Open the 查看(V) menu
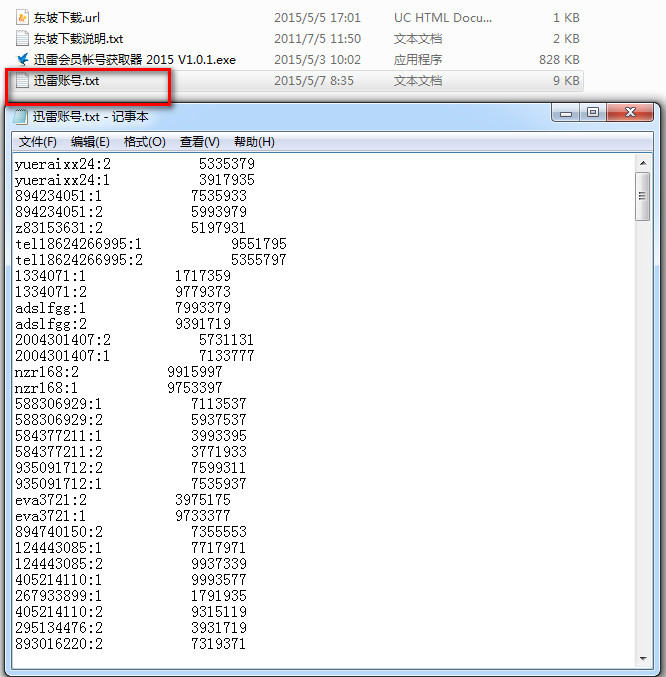666x677 pixels. 199,142
